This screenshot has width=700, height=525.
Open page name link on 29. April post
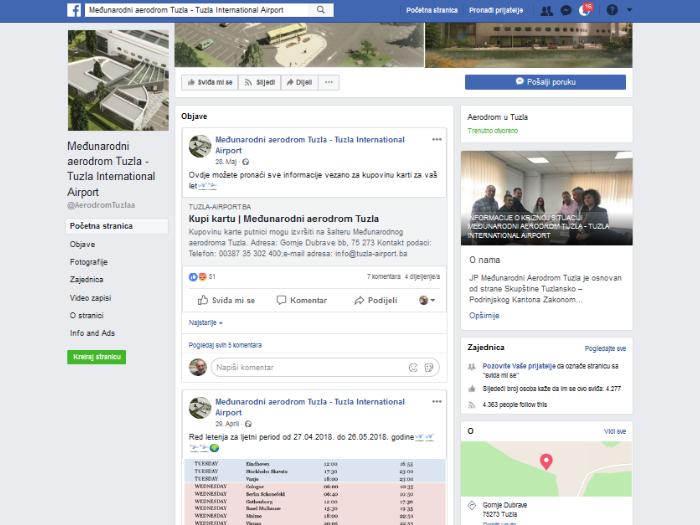310,407
